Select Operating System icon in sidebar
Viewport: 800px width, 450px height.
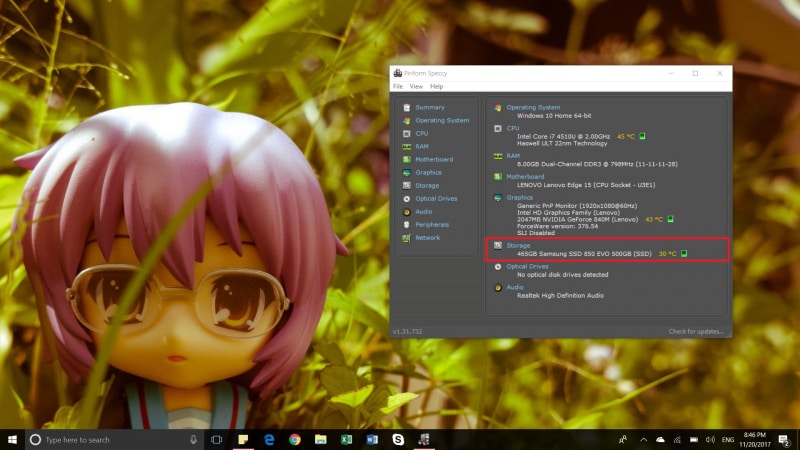point(407,121)
